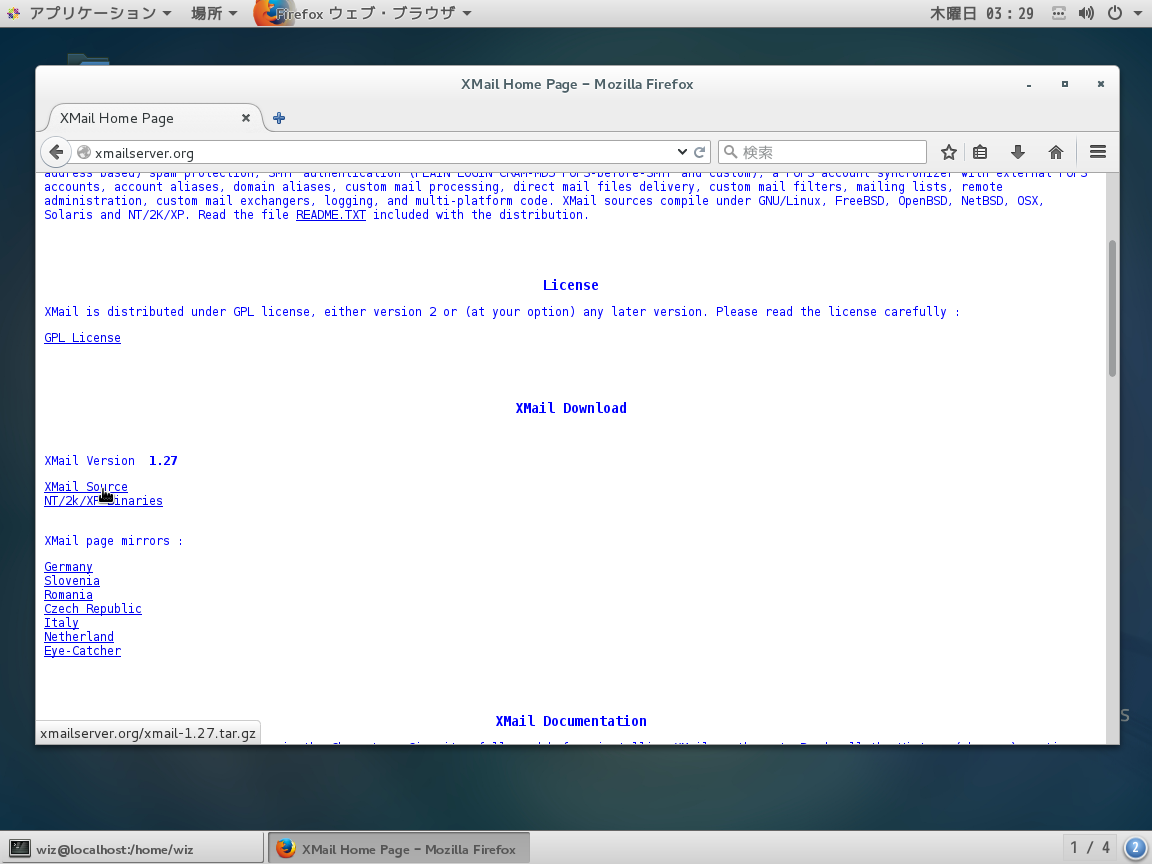Open the README.TXT link
The width and height of the screenshot is (1152, 864).
(x=331, y=215)
